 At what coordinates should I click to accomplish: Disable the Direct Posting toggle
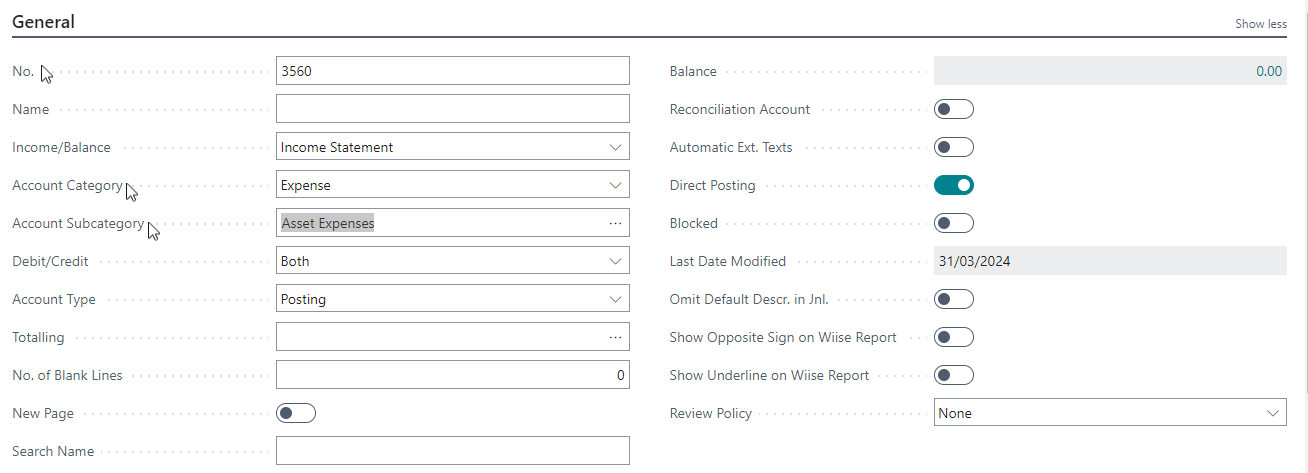[953, 185]
